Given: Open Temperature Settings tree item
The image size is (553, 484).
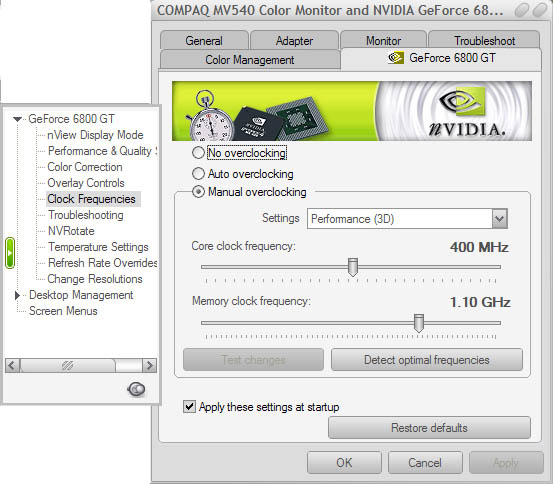Looking at the screenshot, I should point(98,247).
